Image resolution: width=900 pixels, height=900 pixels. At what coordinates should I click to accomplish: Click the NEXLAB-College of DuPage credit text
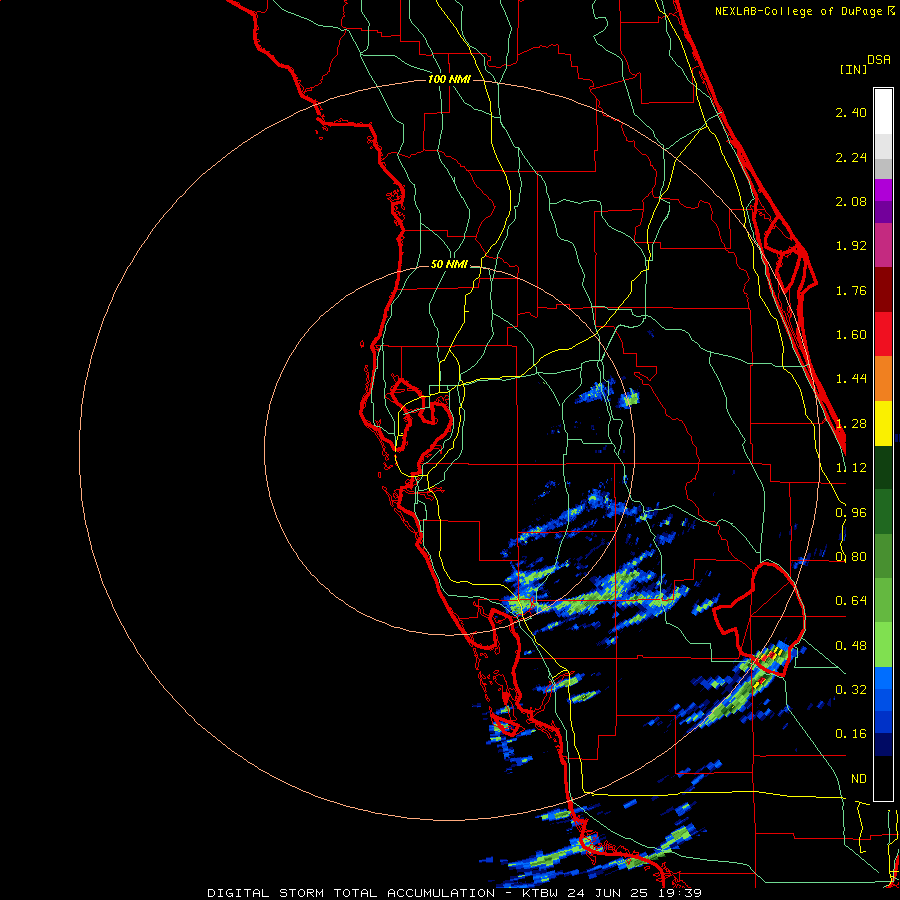click(805, 11)
